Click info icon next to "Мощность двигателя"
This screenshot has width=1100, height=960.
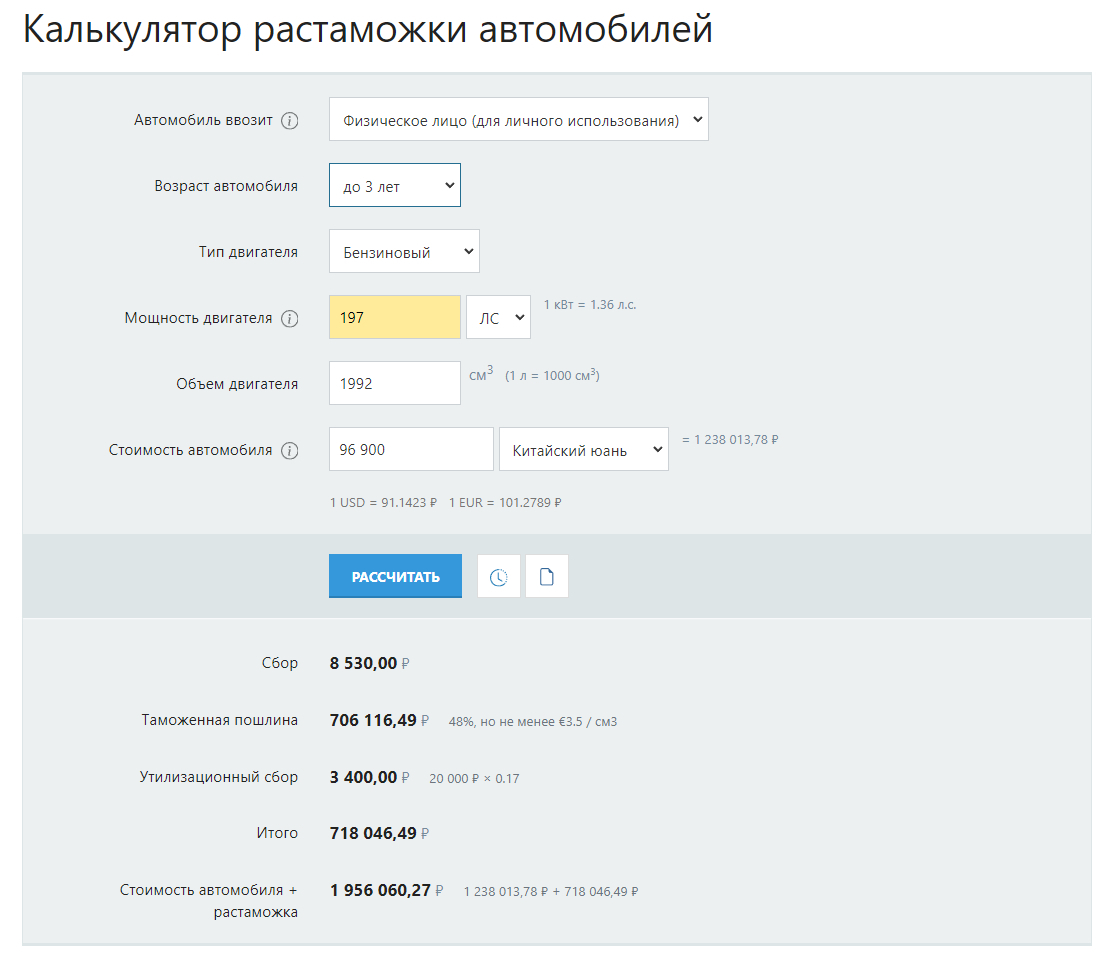coord(290,319)
